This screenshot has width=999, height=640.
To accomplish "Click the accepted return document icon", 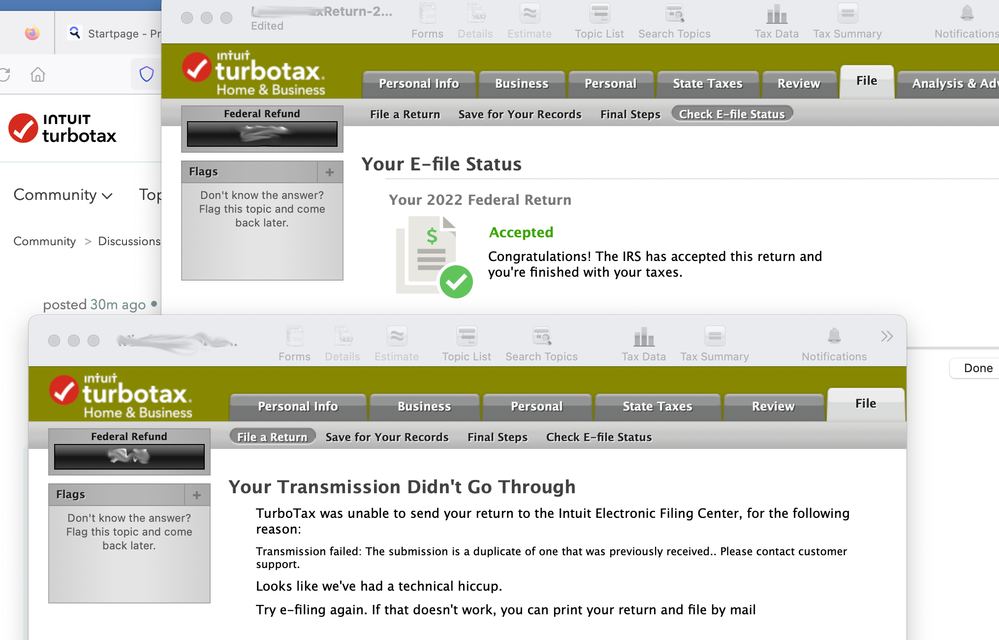I will [433, 257].
